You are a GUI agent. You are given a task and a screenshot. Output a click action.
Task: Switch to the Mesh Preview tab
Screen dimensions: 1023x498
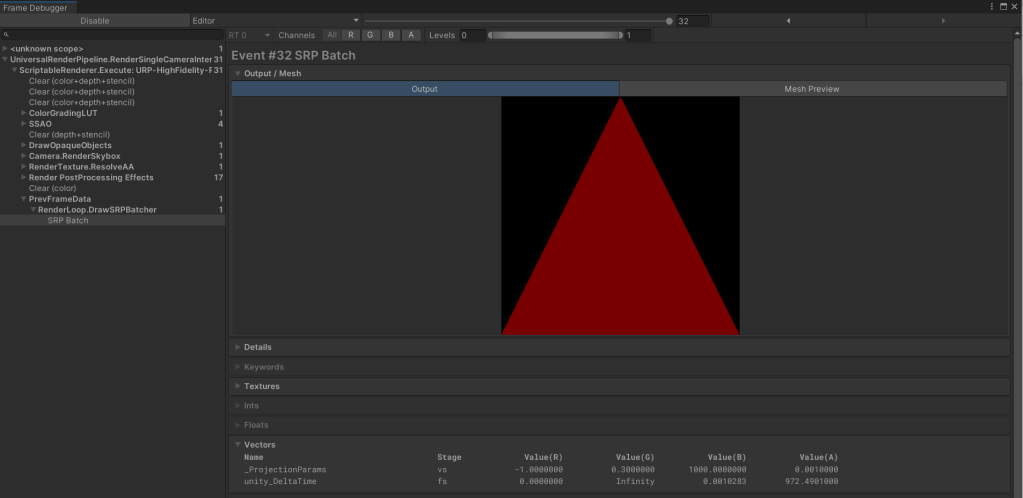coord(812,89)
